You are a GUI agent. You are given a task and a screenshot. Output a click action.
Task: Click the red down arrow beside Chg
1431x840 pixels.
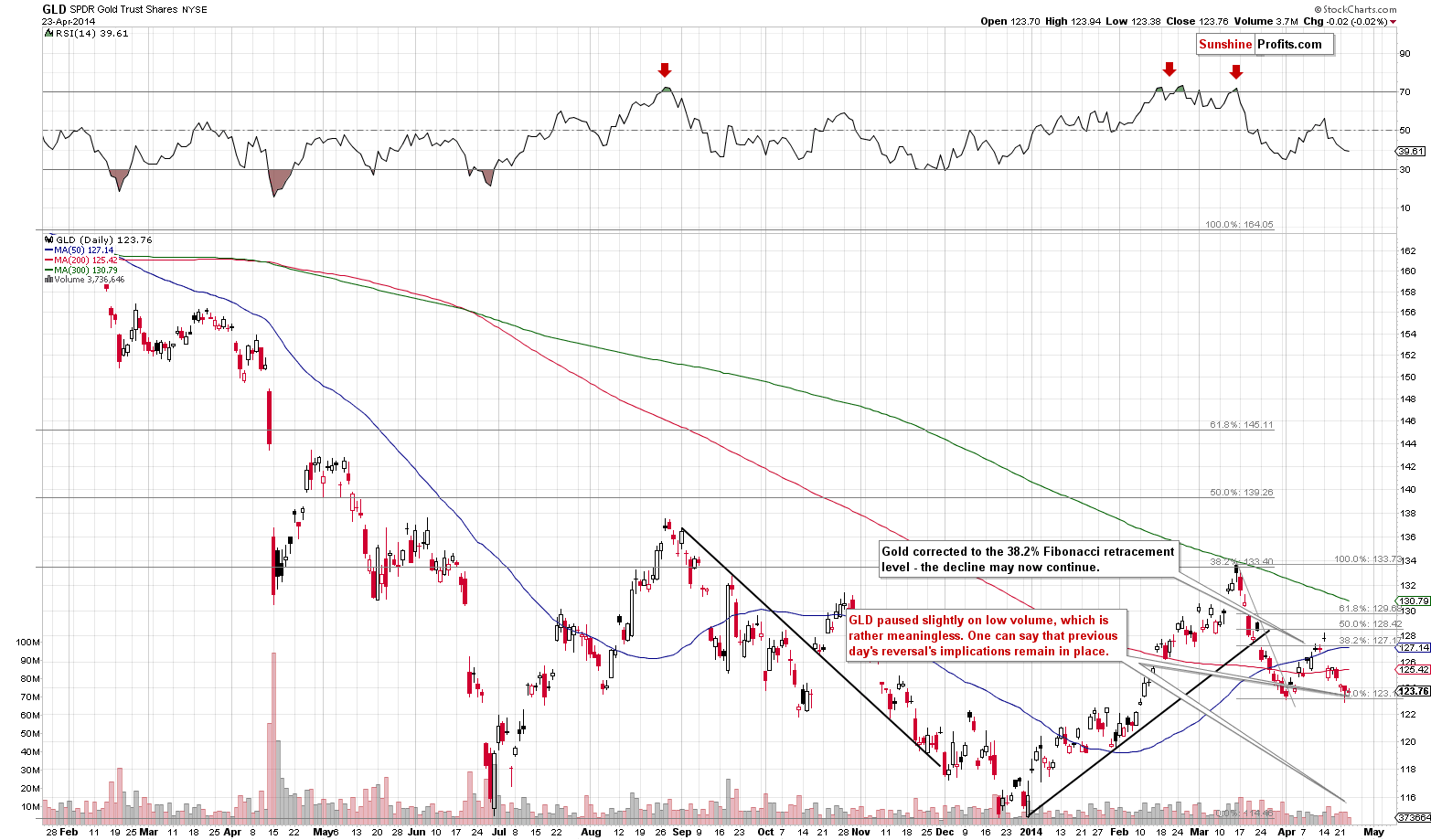pyautogui.click(x=1394, y=21)
